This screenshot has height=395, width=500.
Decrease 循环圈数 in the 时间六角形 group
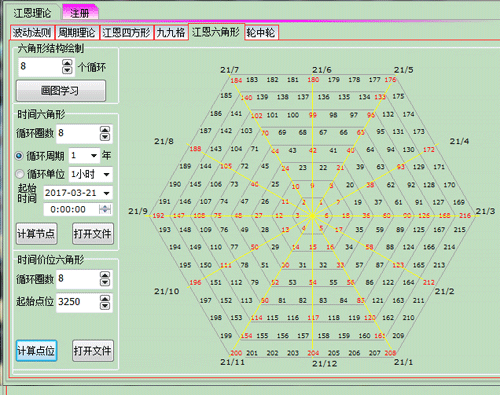pyautogui.click(x=105, y=137)
